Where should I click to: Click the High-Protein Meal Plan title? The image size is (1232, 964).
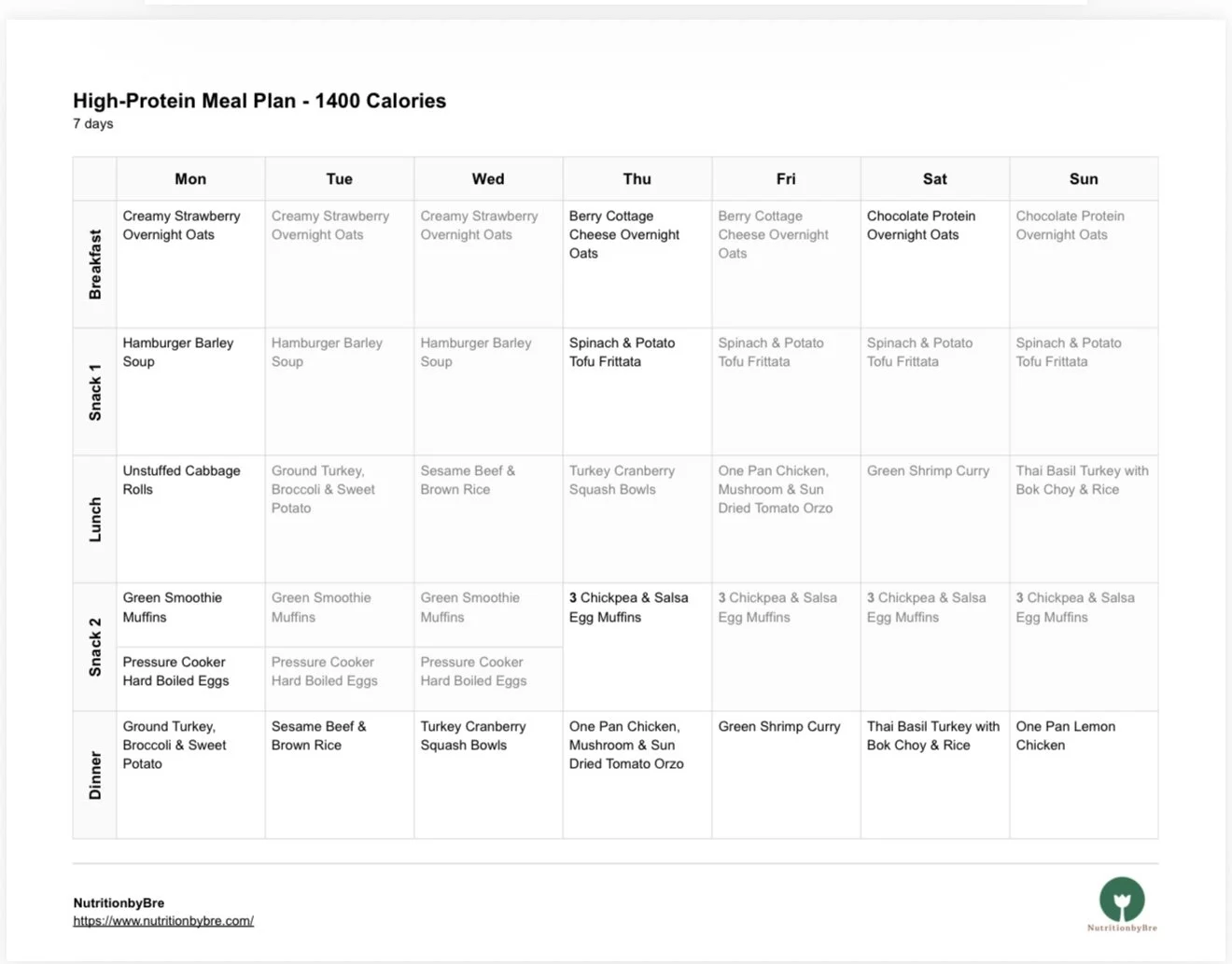pos(259,101)
